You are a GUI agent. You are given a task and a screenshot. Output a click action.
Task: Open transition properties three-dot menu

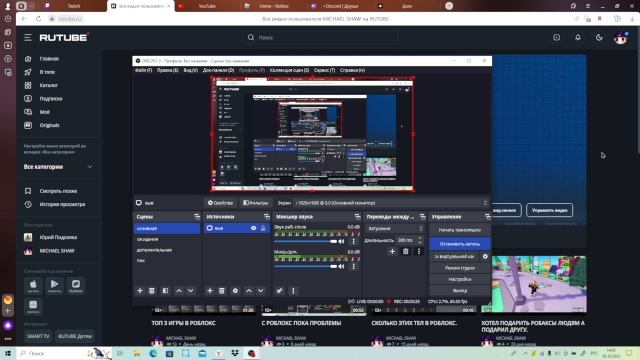418,251
